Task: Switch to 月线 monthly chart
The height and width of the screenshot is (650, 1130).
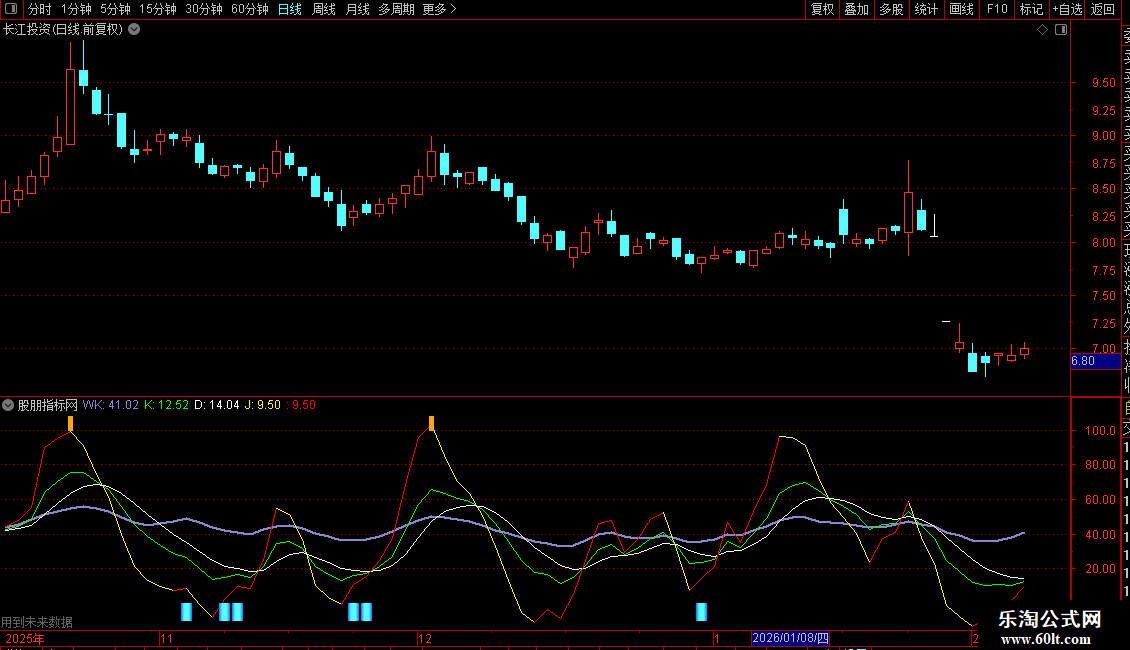Action: 357,9
